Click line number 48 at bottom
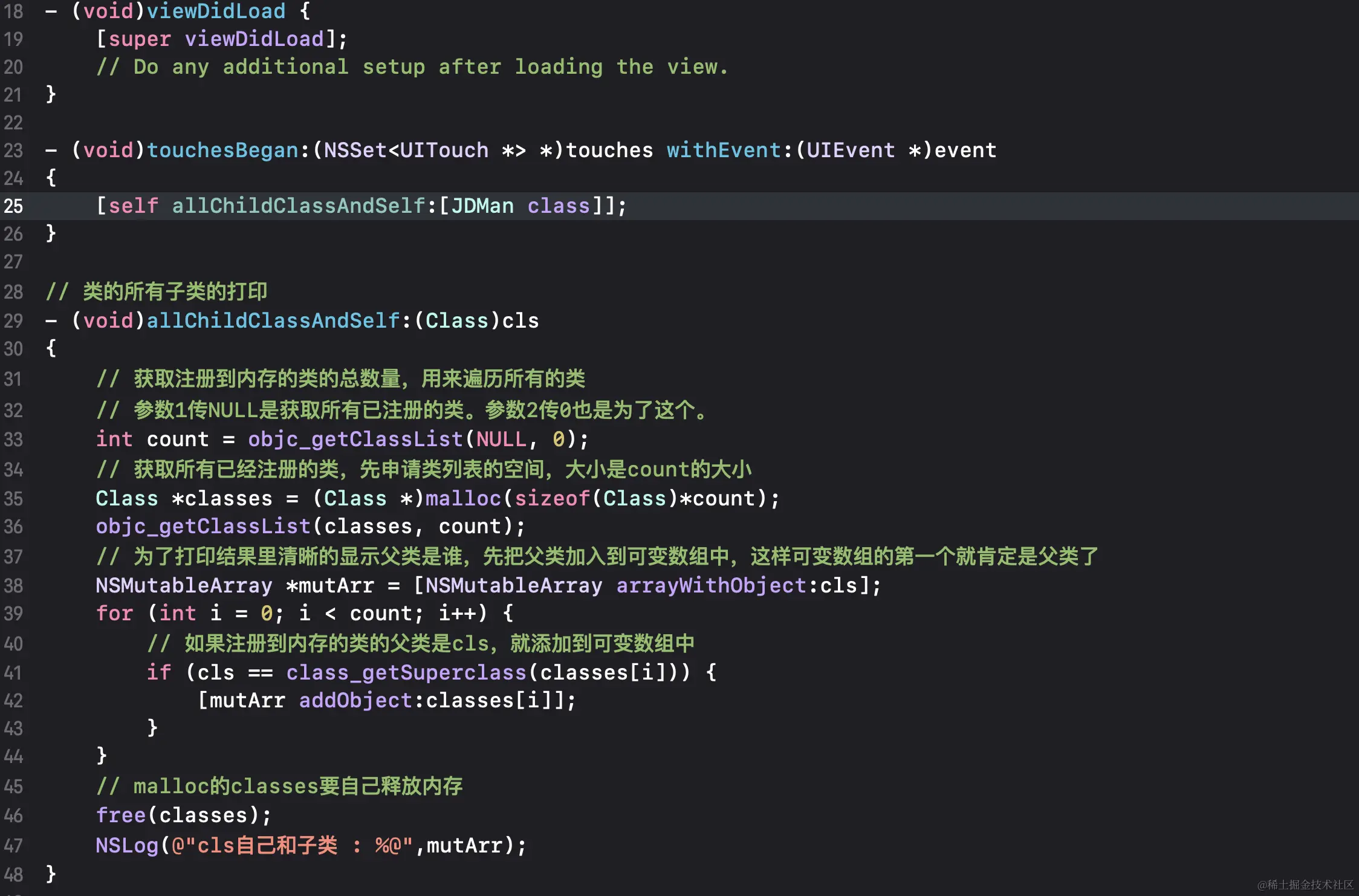Image resolution: width=1359 pixels, height=896 pixels. point(13,874)
